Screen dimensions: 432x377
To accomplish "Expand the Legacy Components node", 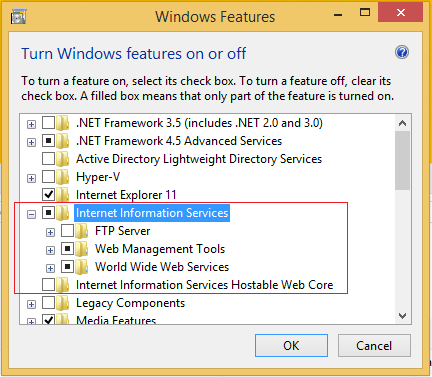I will (31, 304).
